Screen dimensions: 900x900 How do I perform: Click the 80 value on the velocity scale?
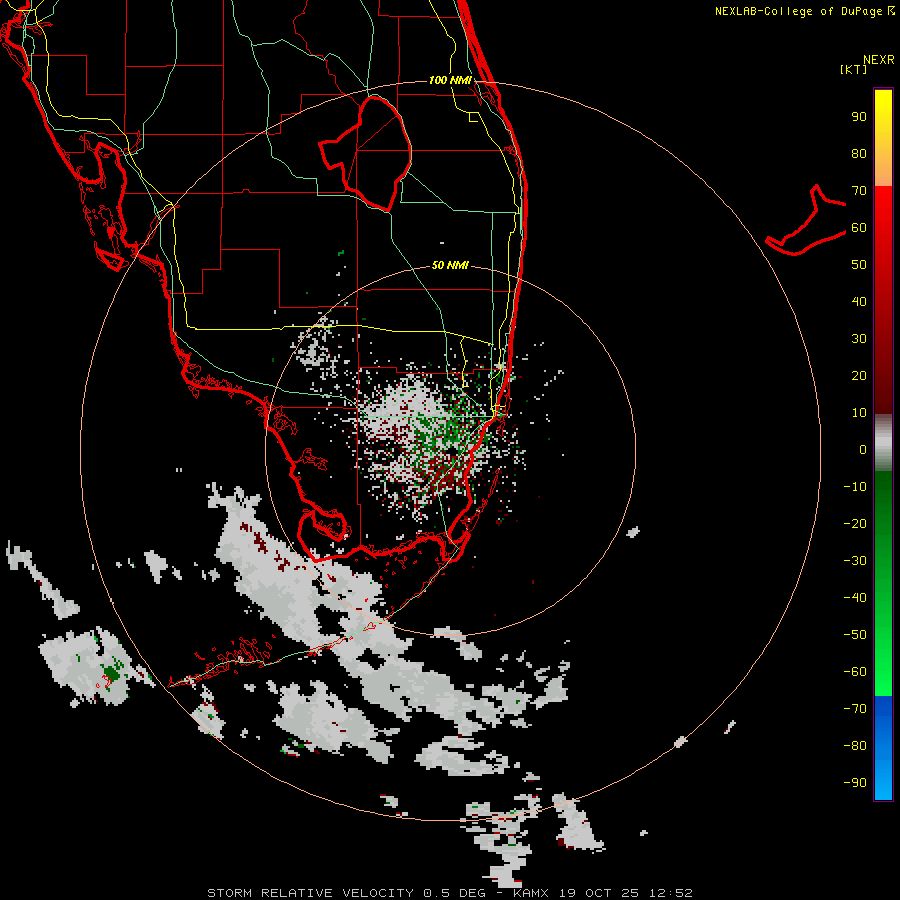859,153
